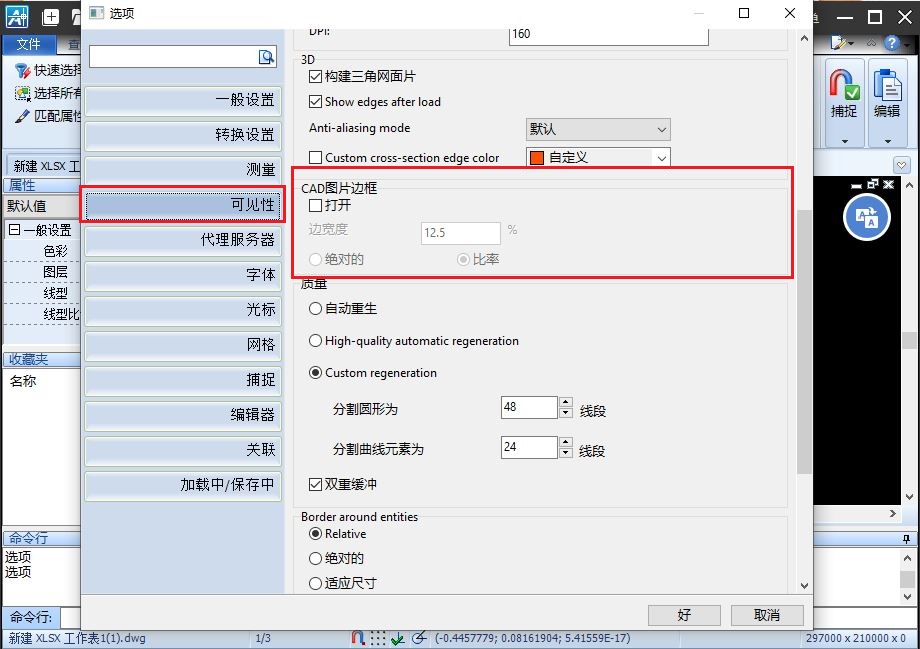Click the Edit clipboard icon in ribbon

(x=887, y=84)
